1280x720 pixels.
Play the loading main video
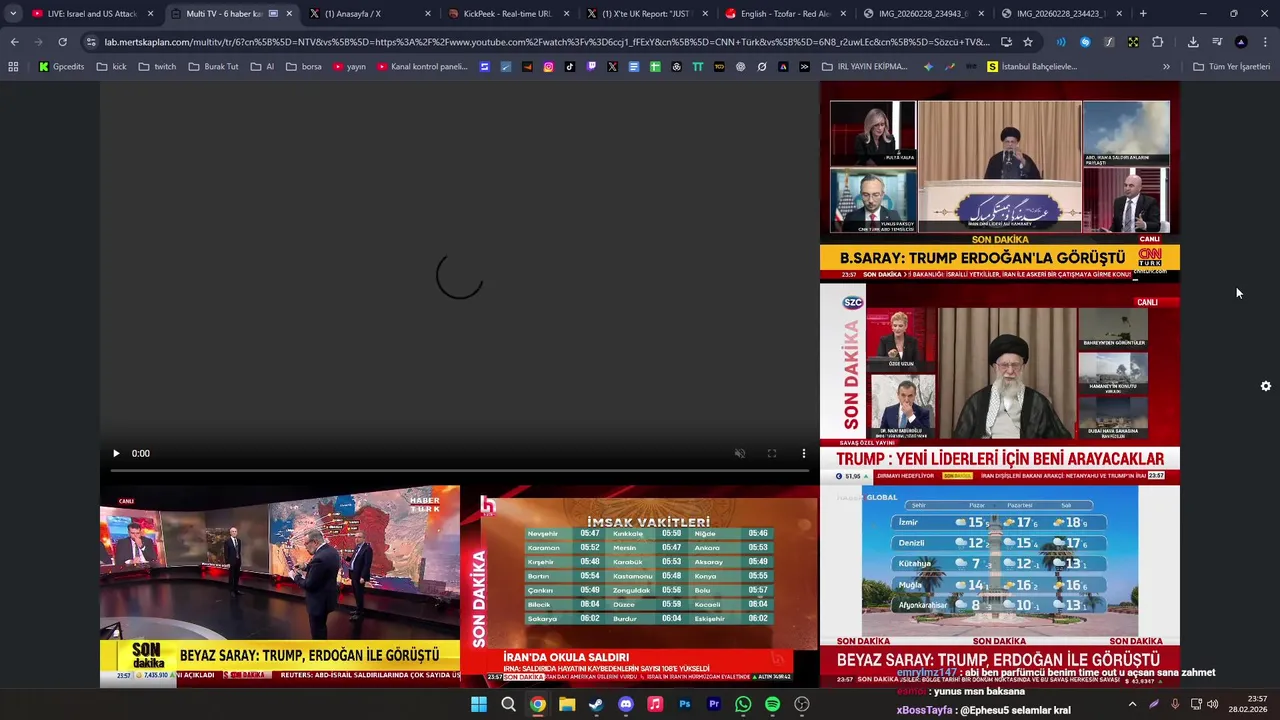pos(116,453)
